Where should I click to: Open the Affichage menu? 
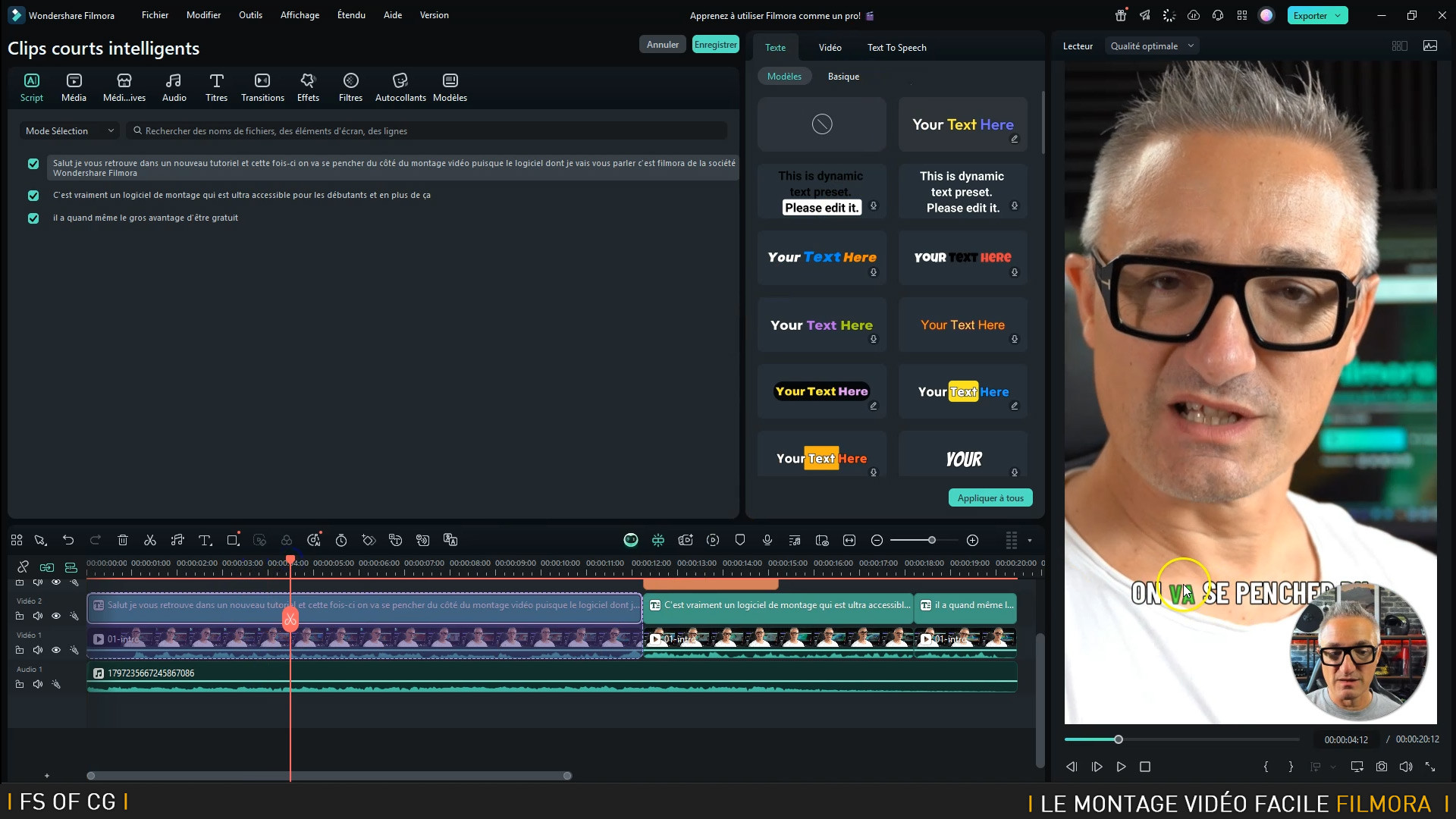(x=300, y=14)
